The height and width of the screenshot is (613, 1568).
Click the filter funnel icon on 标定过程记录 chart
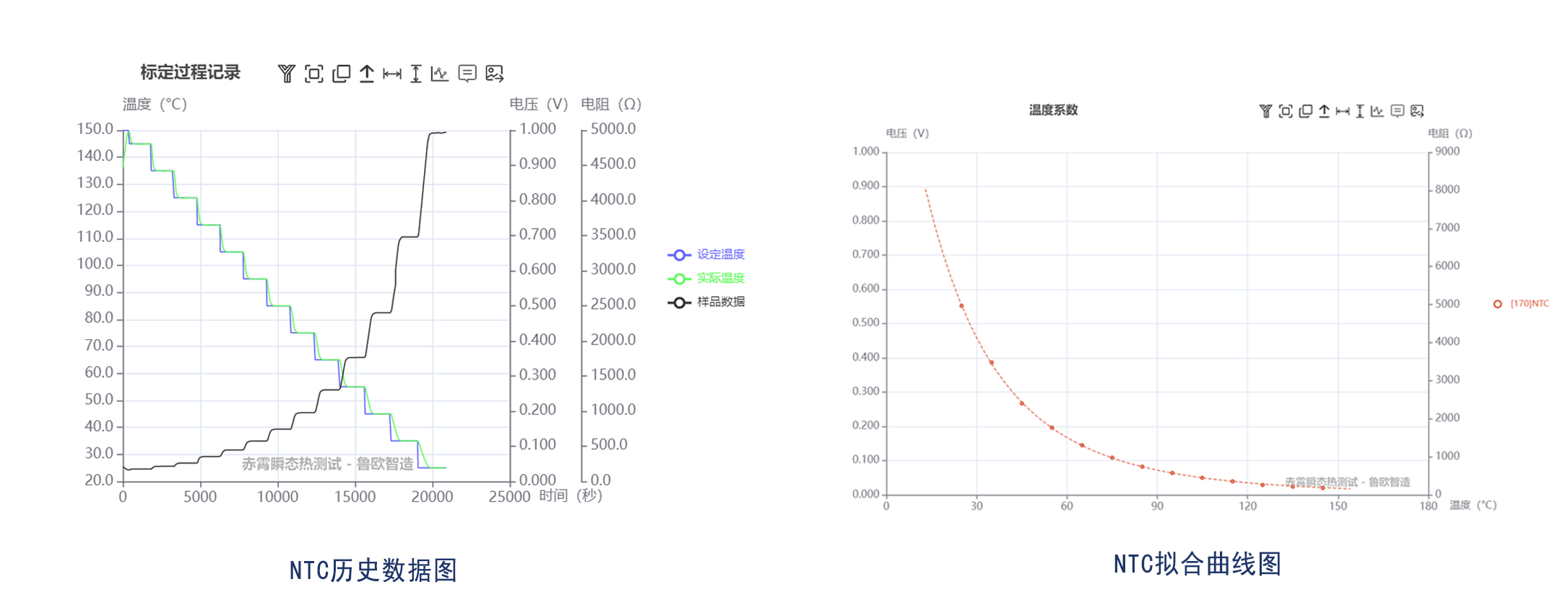tap(287, 74)
